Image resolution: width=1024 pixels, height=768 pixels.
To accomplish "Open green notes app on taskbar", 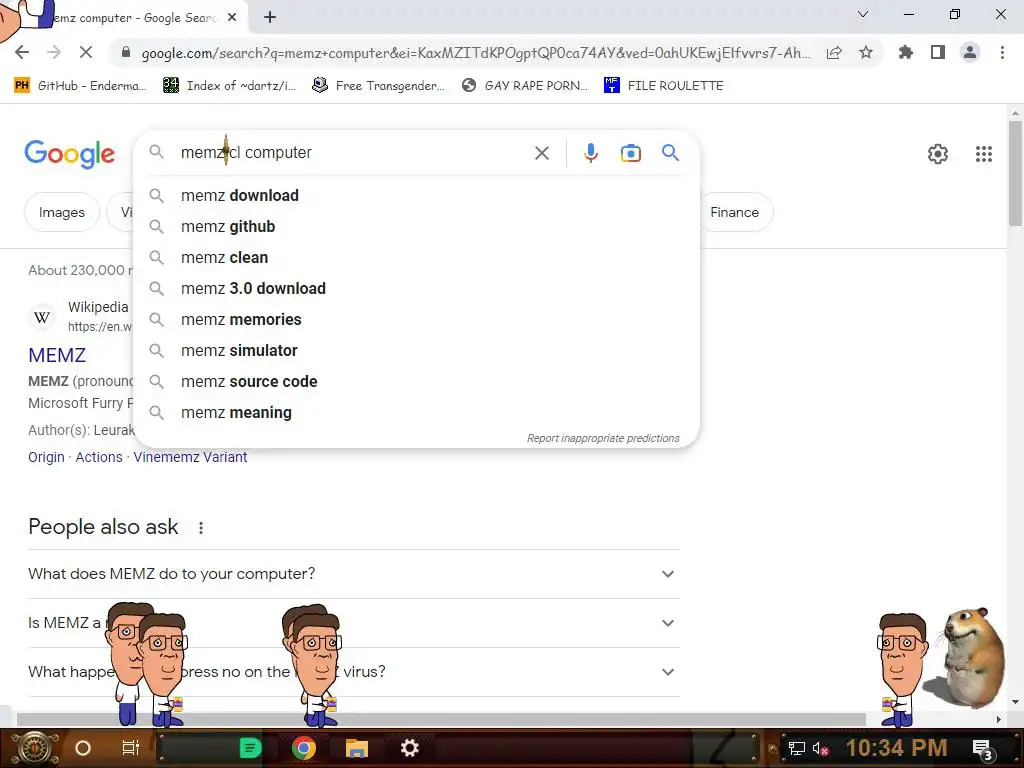I will click(x=249, y=748).
